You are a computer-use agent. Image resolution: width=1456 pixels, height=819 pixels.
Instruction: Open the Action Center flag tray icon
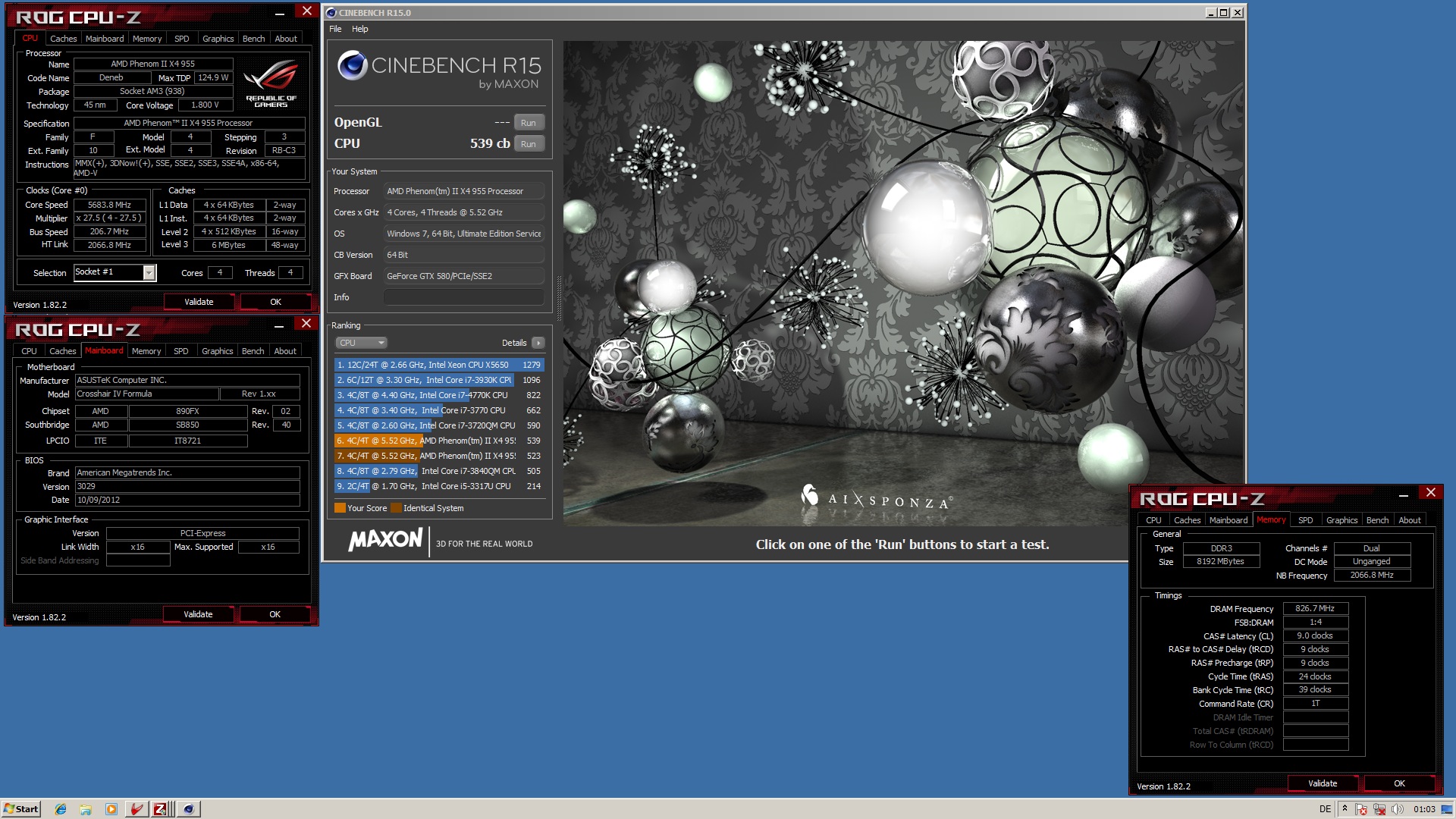(x=1361, y=809)
